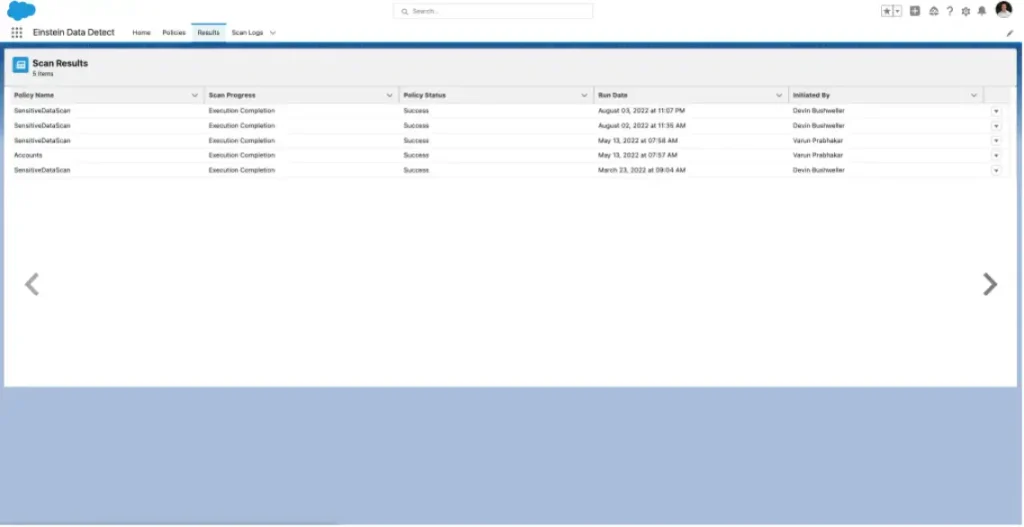
Task: Open the App Launcher grid icon
Action: 17,33
